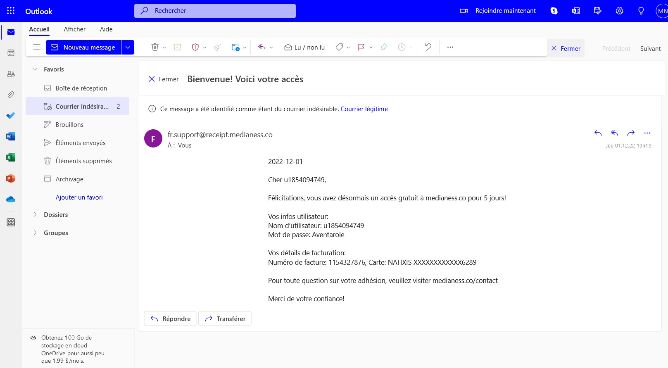This screenshot has height=368, width=668.
Task: Click the Courrier légitime link
Action: click(364, 109)
